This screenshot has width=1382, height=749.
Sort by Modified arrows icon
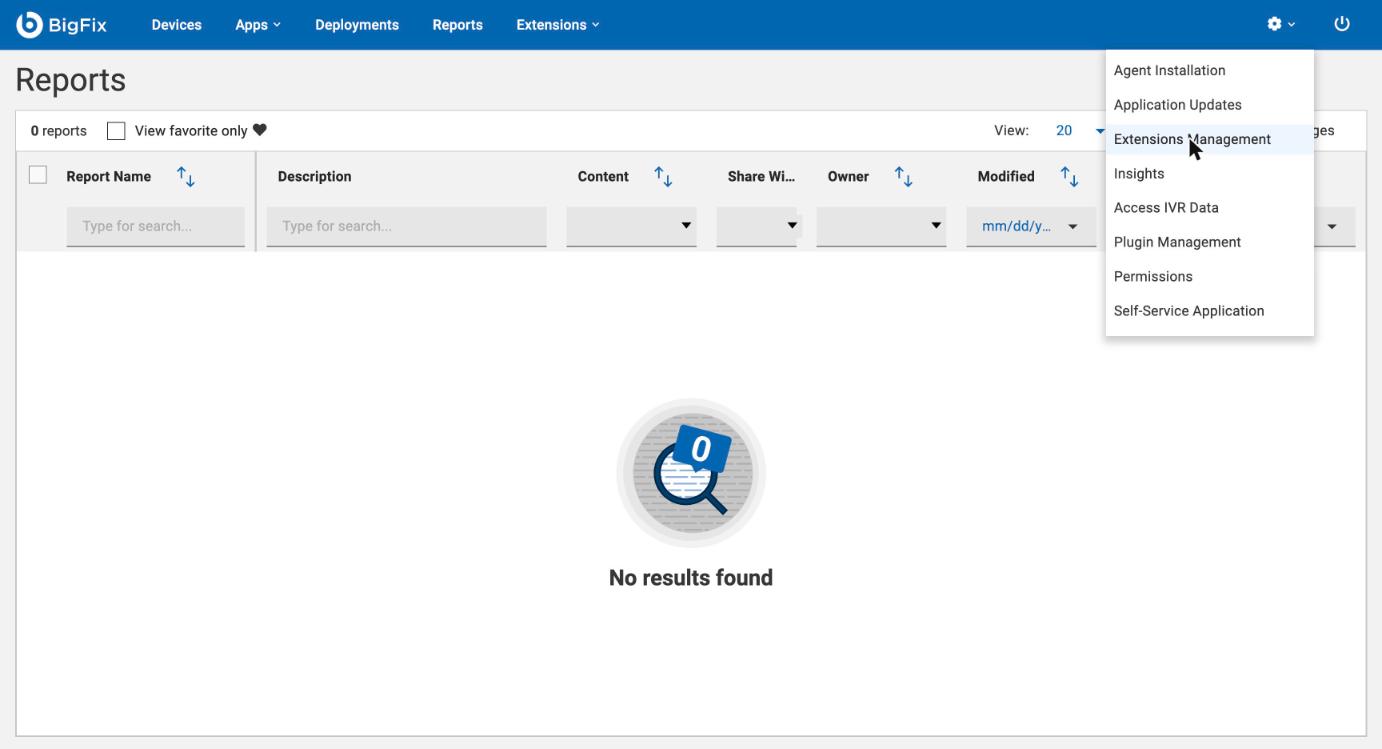point(1069,177)
